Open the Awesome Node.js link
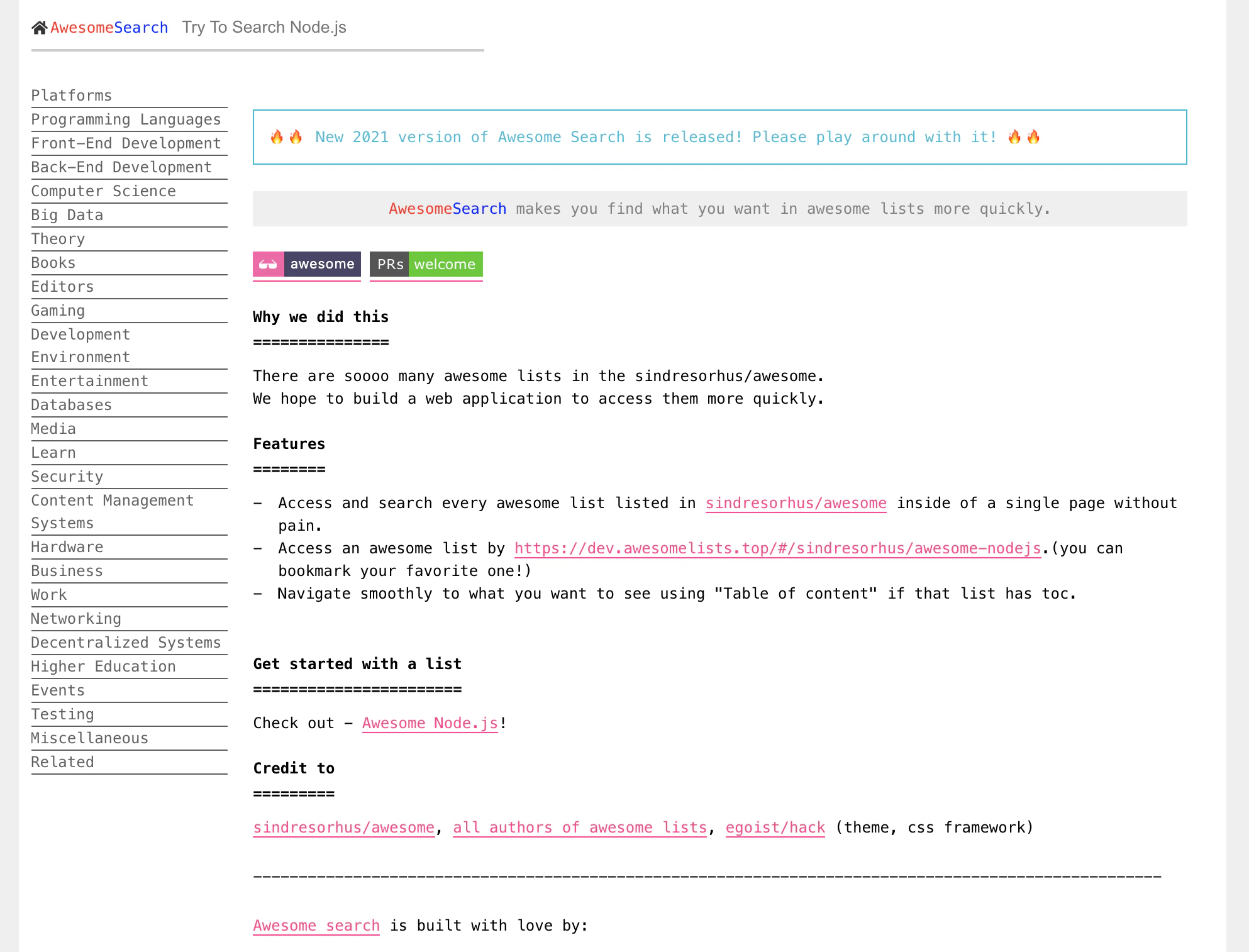 [430, 723]
